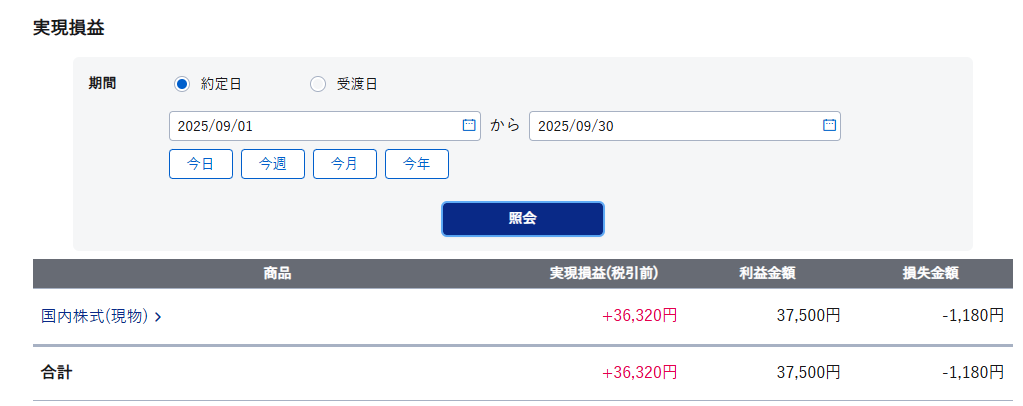The image size is (1023, 406).
Task: Expand the chevron arrow beside 国内株式(現物)
Action: (x=159, y=317)
